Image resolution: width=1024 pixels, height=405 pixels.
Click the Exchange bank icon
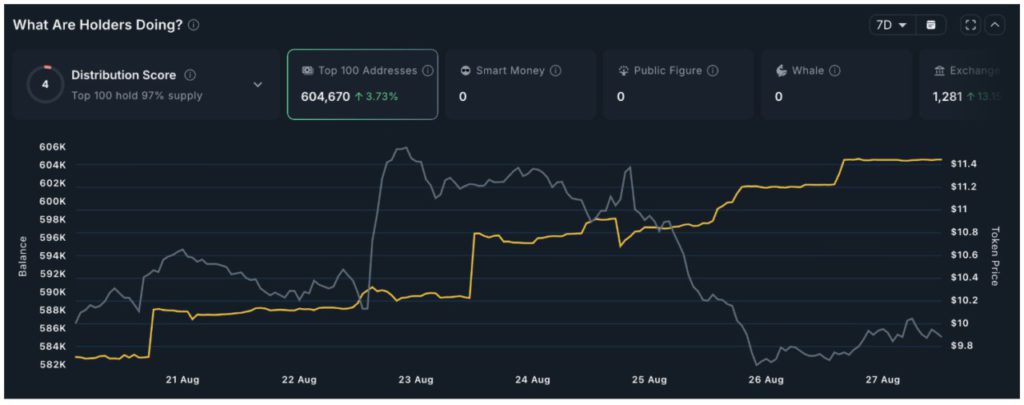coord(939,71)
